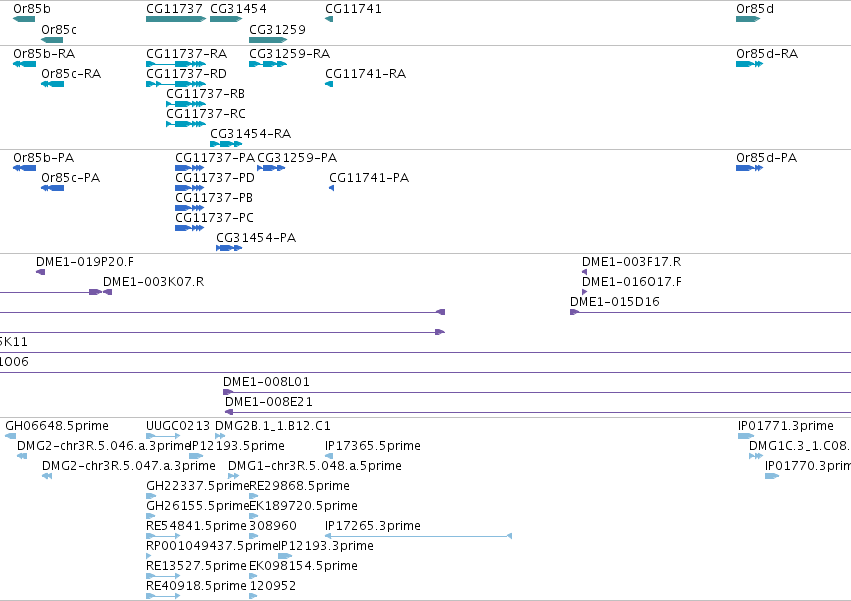Click the DME1-019P20.F BAC end

41,272
